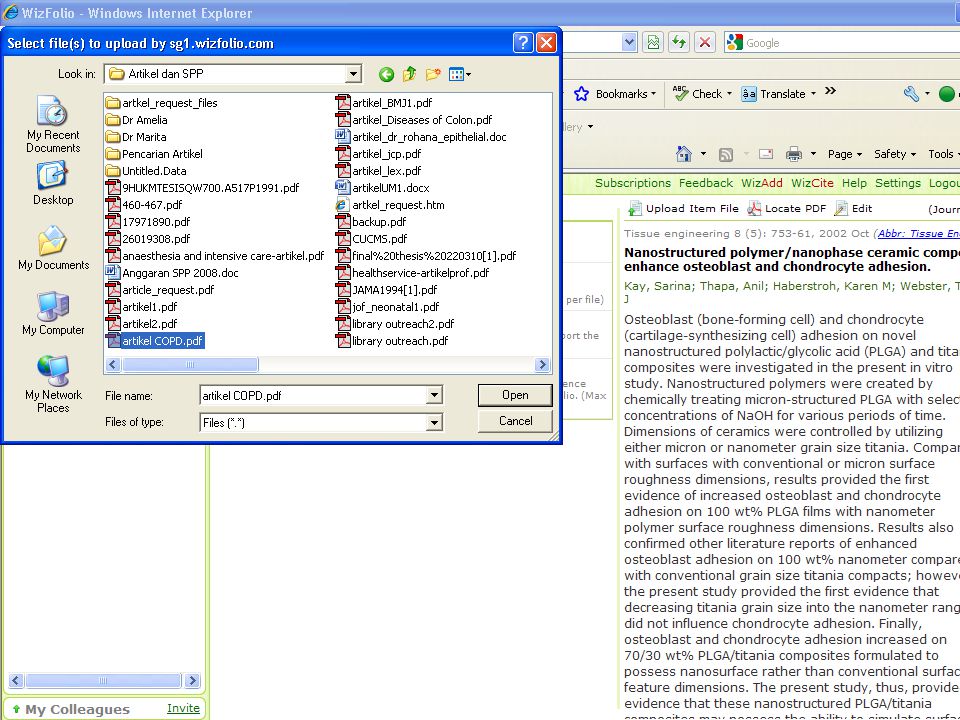Image resolution: width=960 pixels, height=720 pixels.
Task: Expand the Look in folder dropdown
Action: pos(353,75)
